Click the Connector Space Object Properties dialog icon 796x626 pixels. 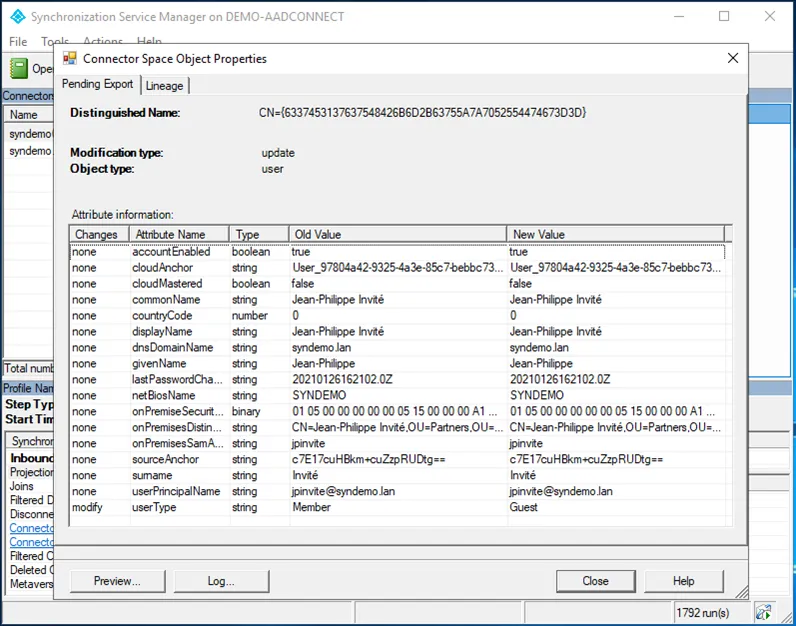pos(69,59)
